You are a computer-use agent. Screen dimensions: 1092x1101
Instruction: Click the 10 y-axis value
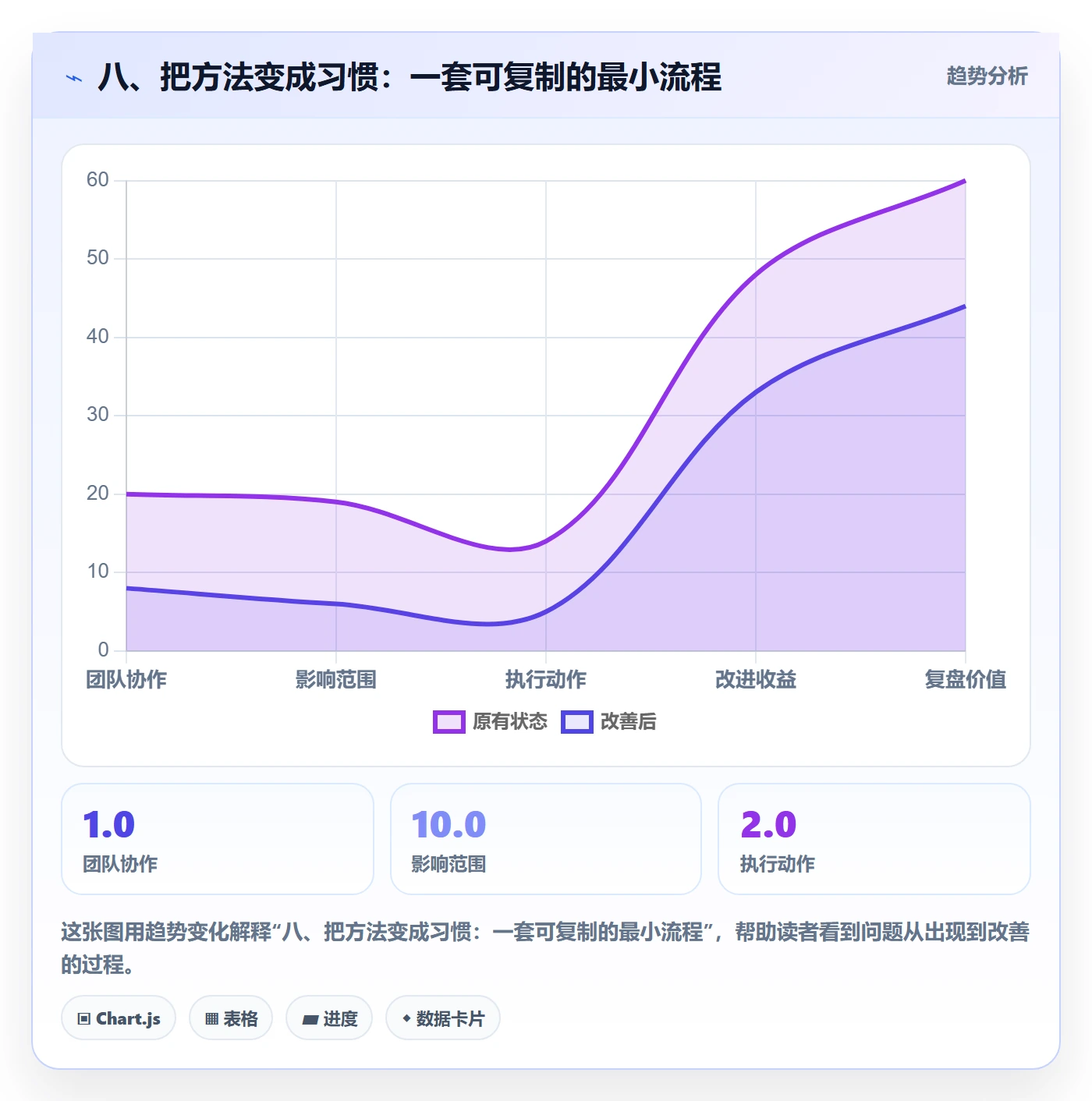click(97, 572)
